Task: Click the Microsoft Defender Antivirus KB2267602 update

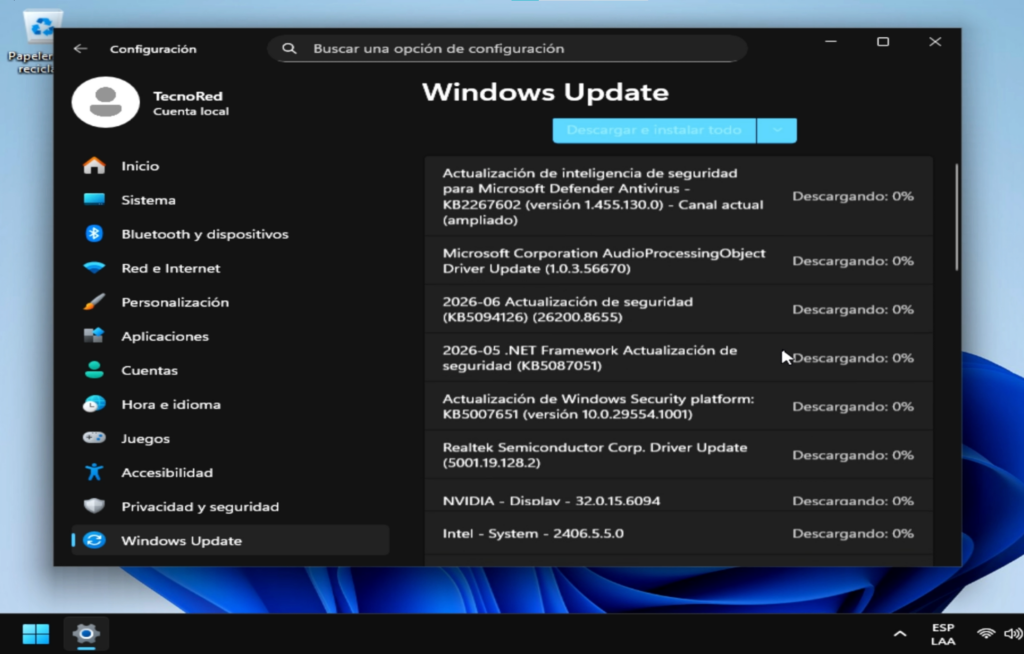Action: coord(679,196)
